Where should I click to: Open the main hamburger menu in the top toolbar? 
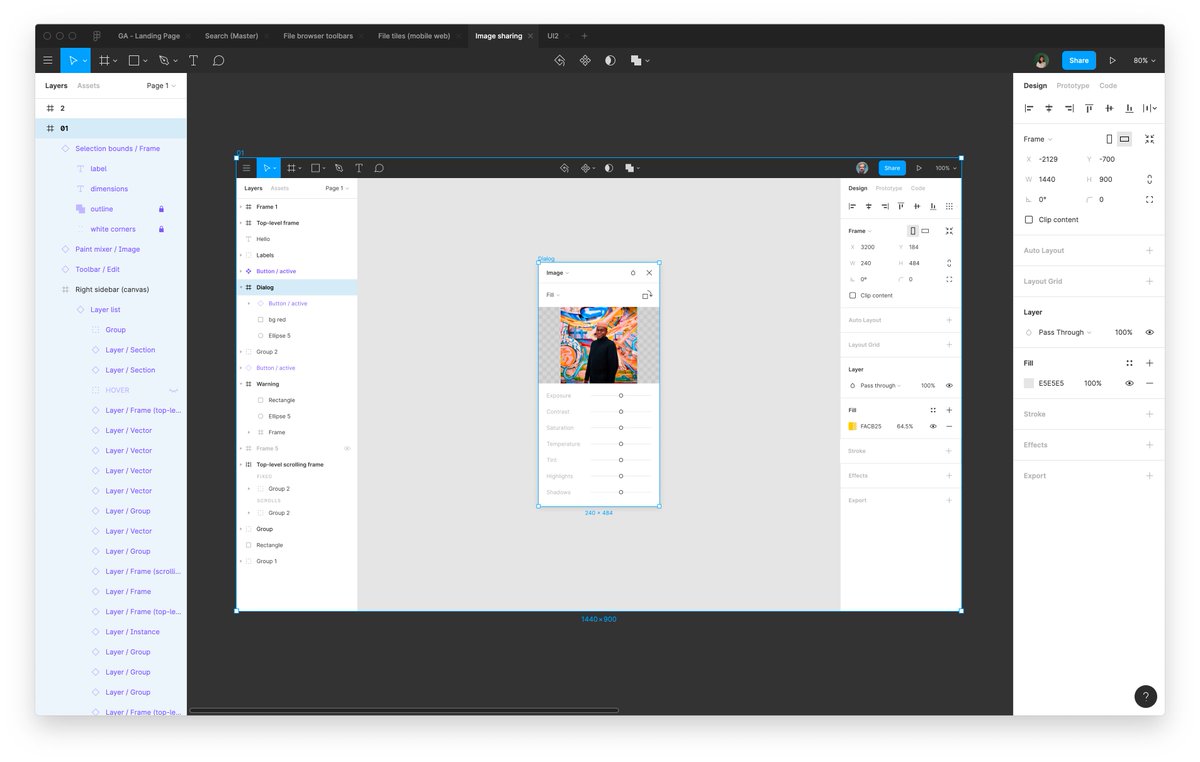click(47, 60)
